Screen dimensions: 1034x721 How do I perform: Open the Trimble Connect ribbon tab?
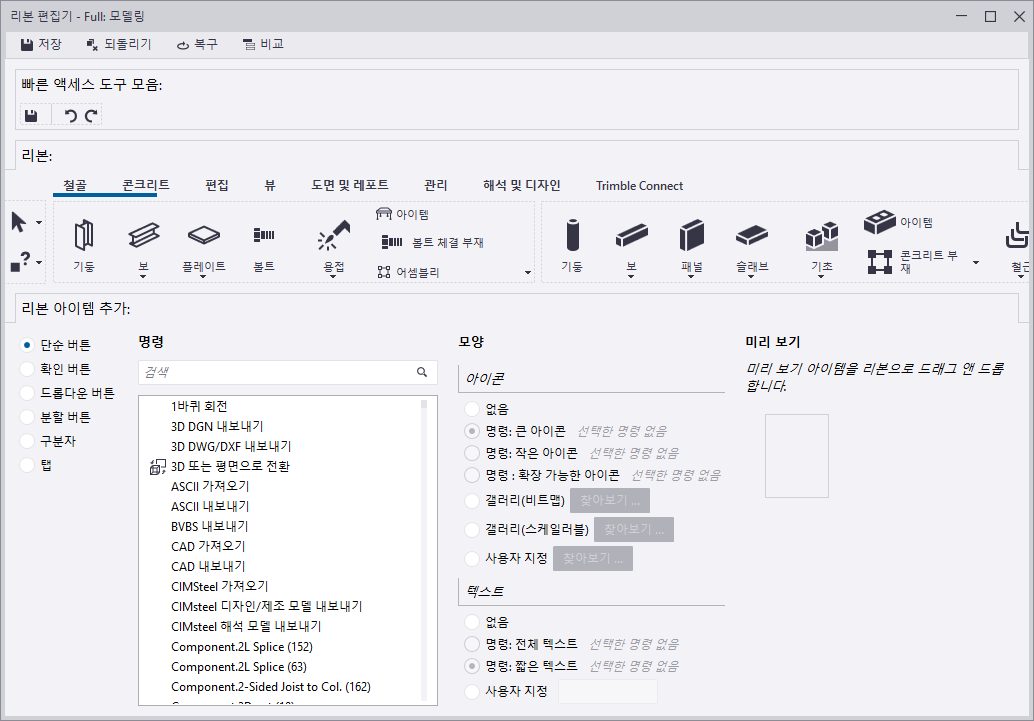click(639, 185)
